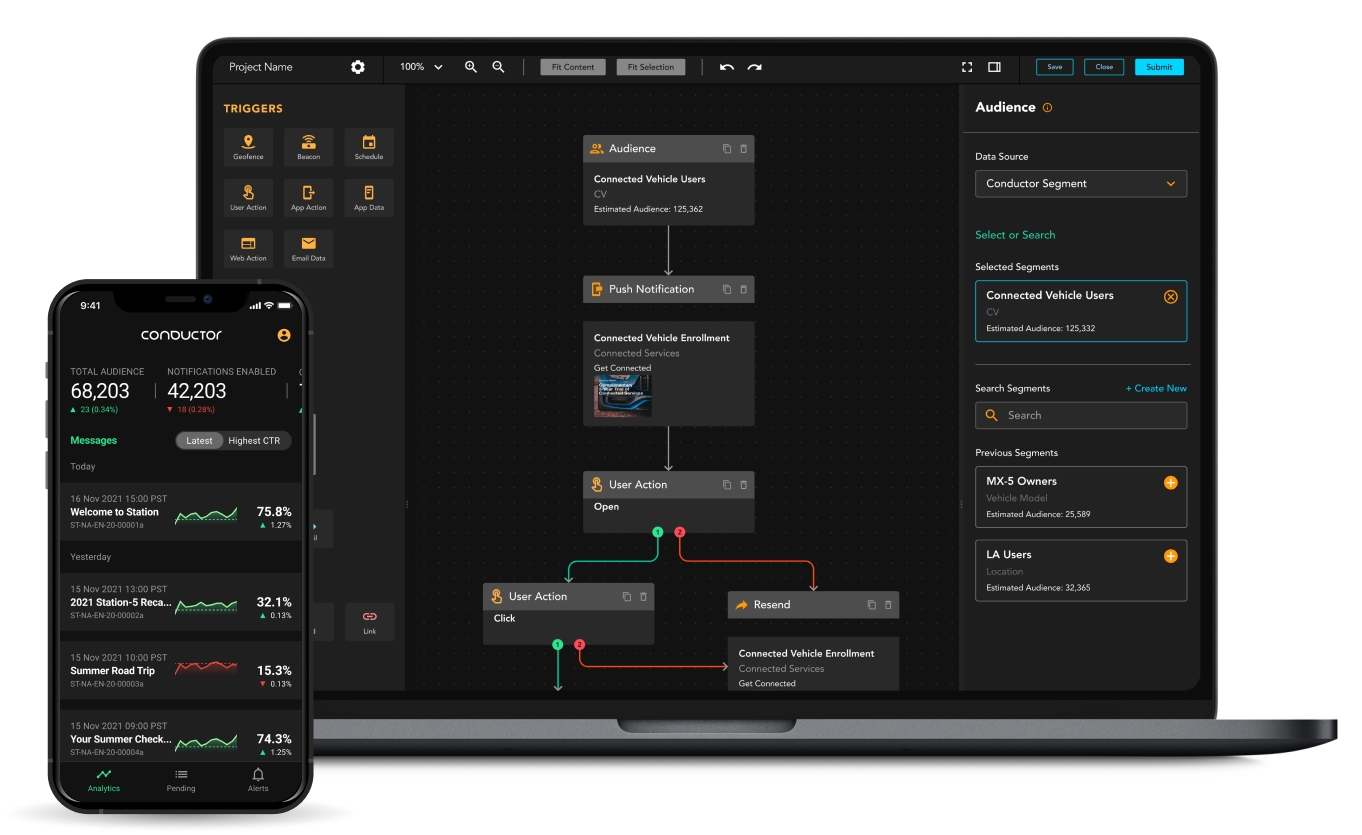Screen dimensions: 1362x835
Task: Copy the User Action Open node
Action: tap(727, 485)
